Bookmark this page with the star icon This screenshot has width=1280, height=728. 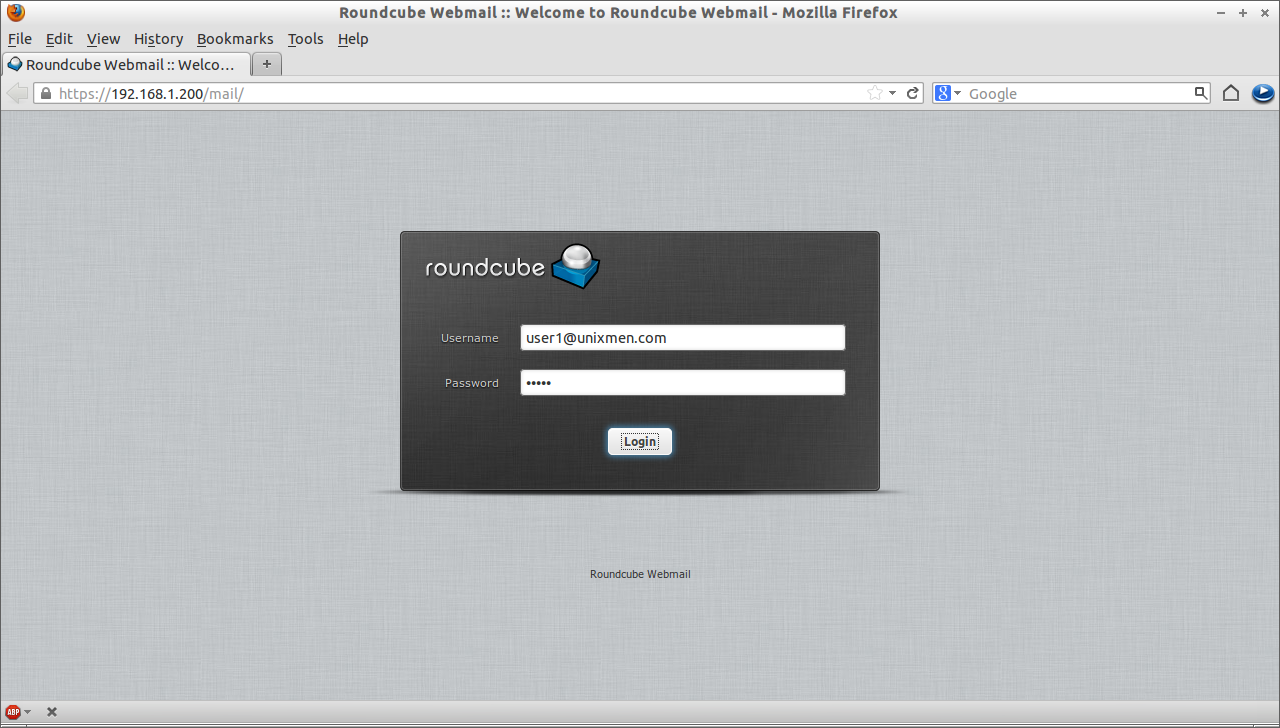click(875, 93)
